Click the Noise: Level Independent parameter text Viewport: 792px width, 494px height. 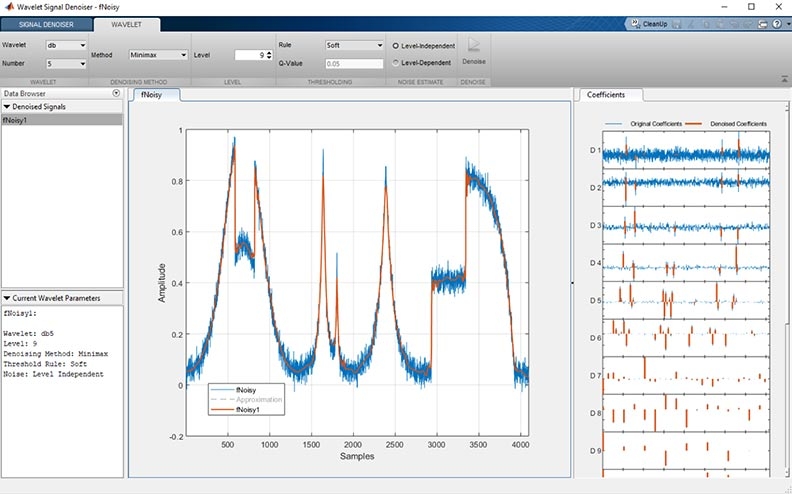tap(53, 374)
